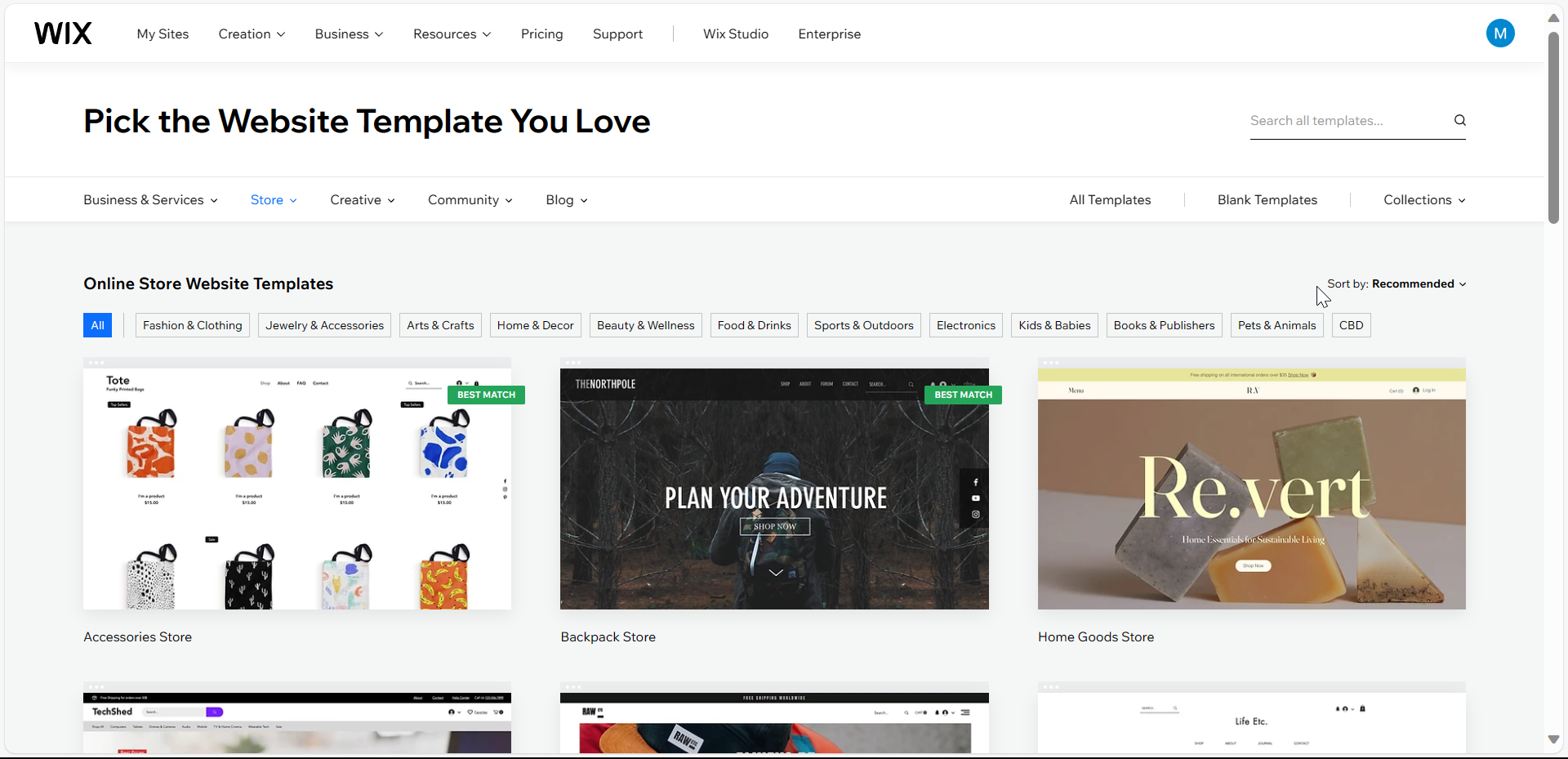Screen dimensions: 1568x759
Task: Open Blank Templates
Action: pos(1267,200)
